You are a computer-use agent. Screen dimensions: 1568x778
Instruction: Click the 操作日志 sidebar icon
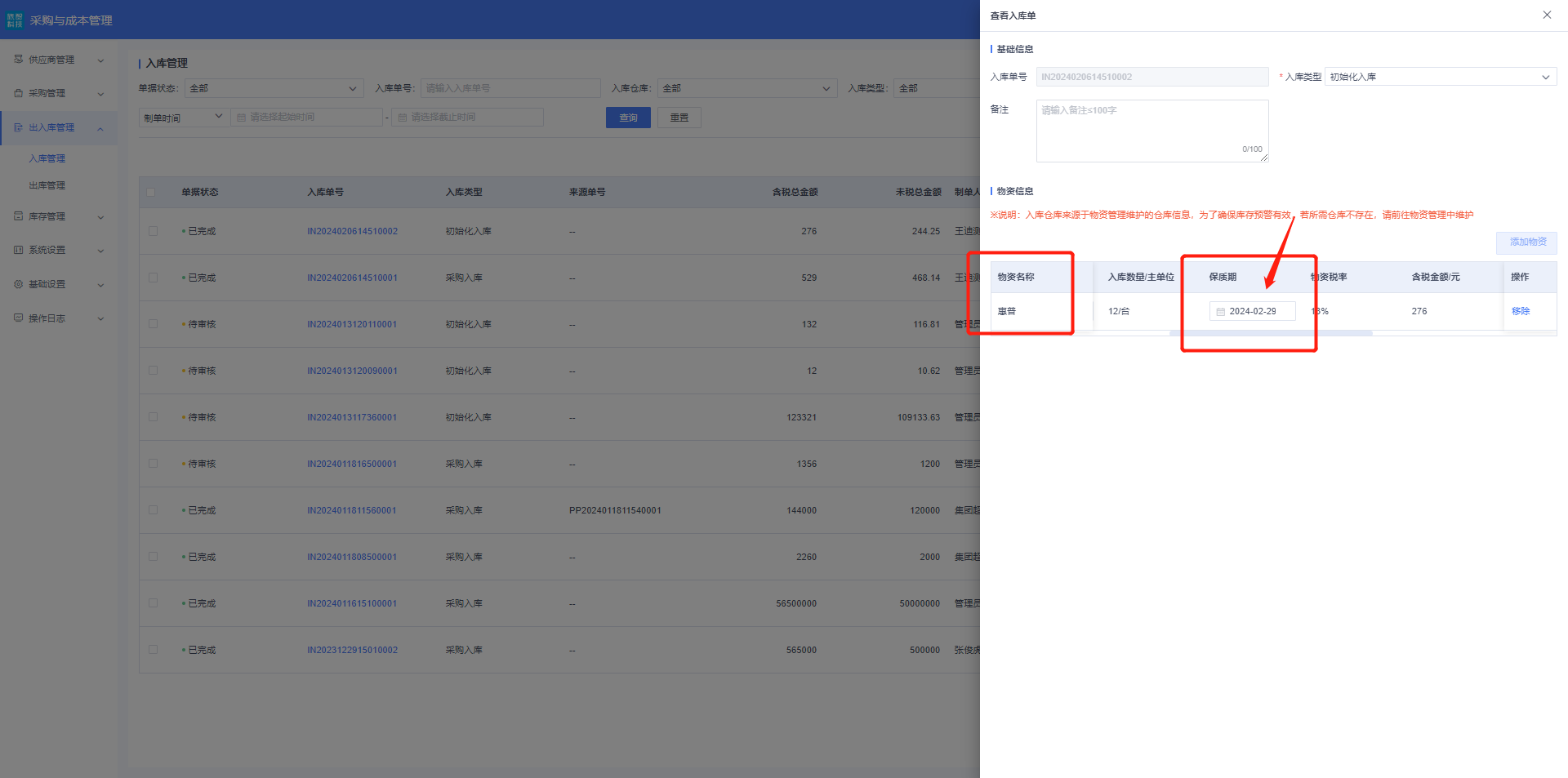[x=18, y=318]
